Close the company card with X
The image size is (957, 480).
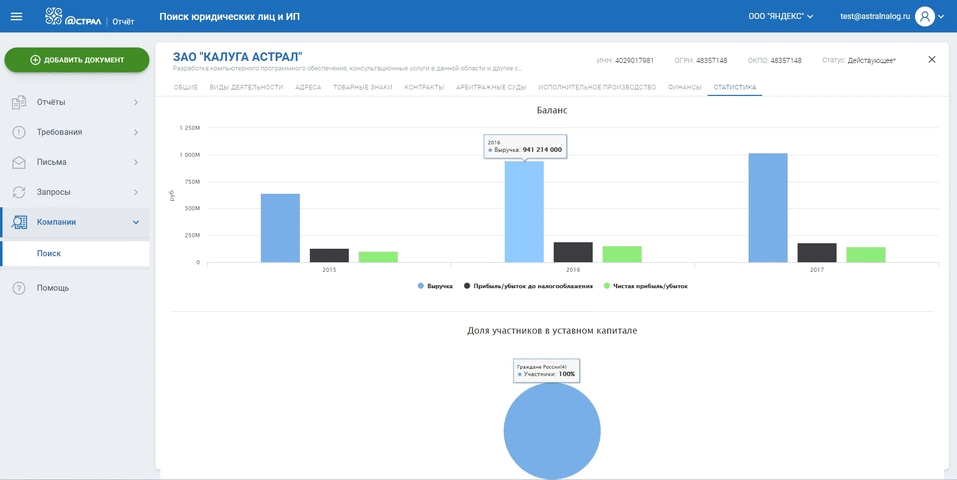pos(931,59)
